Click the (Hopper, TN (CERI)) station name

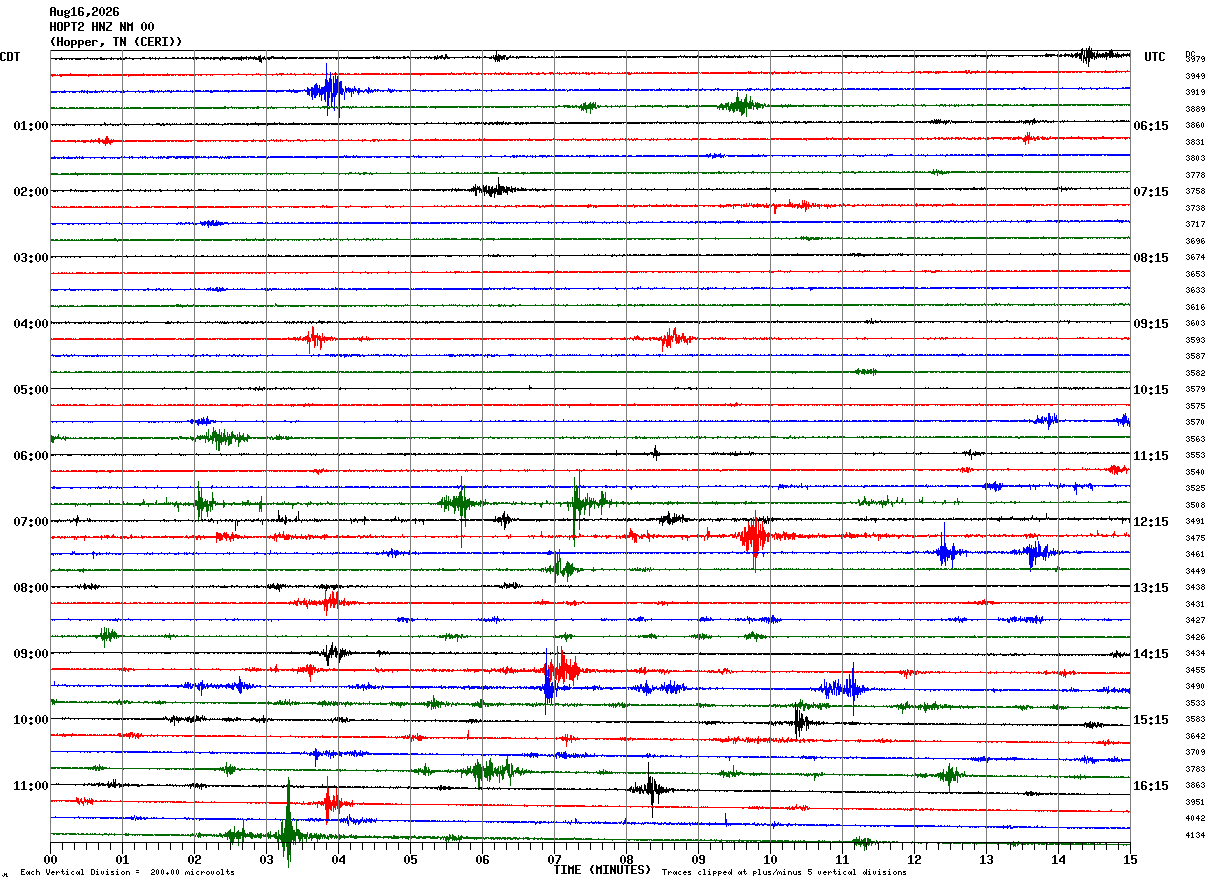116,42
